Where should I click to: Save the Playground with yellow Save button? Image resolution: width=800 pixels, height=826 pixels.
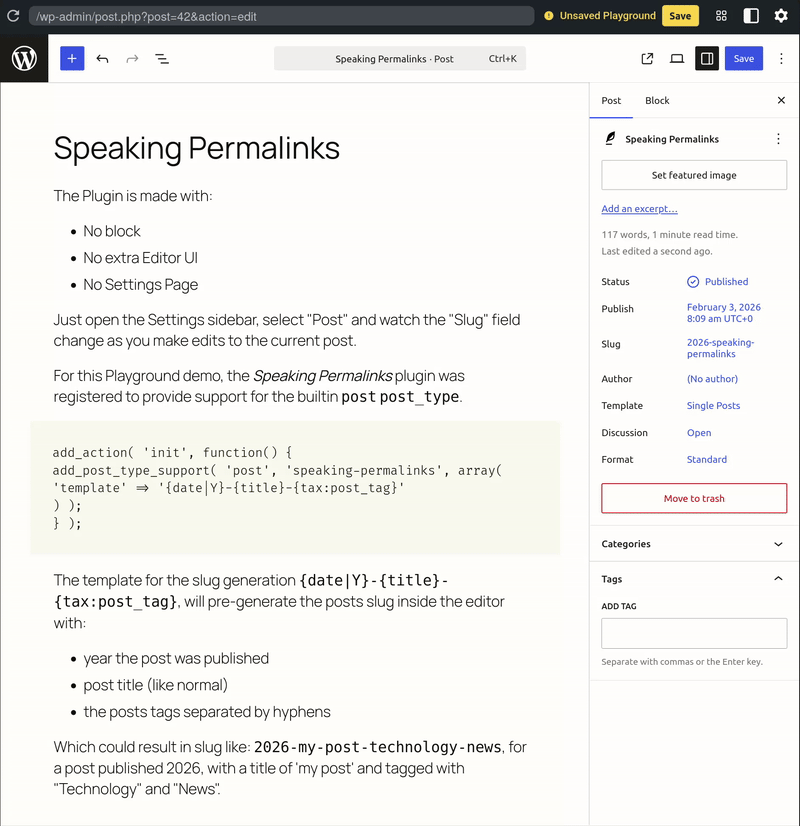(680, 16)
